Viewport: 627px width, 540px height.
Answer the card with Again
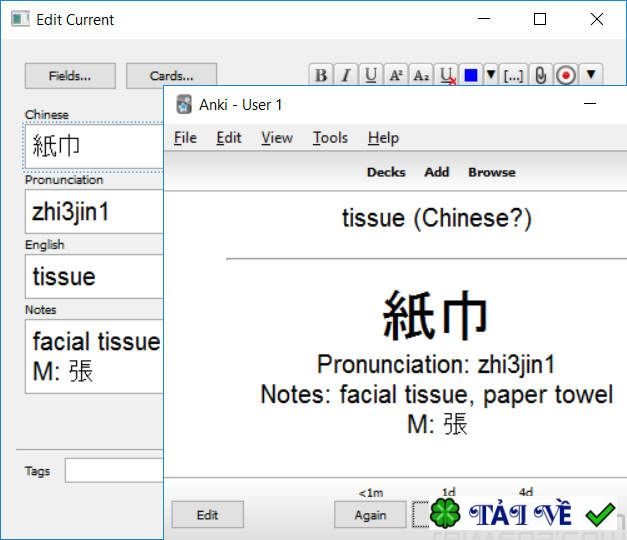click(x=370, y=515)
